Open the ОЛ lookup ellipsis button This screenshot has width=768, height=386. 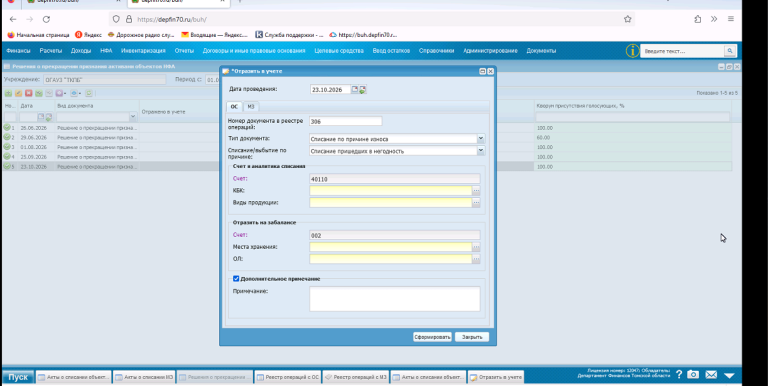(x=476, y=259)
